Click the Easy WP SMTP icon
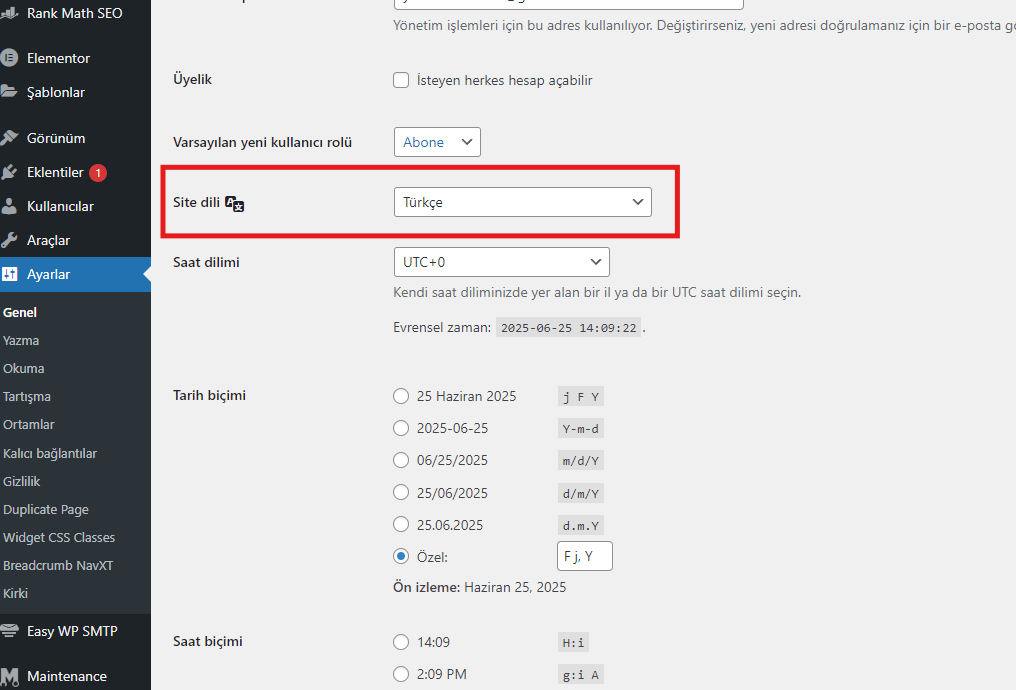This screenshot has height=690, width=1016. click(x=8, y=630)
